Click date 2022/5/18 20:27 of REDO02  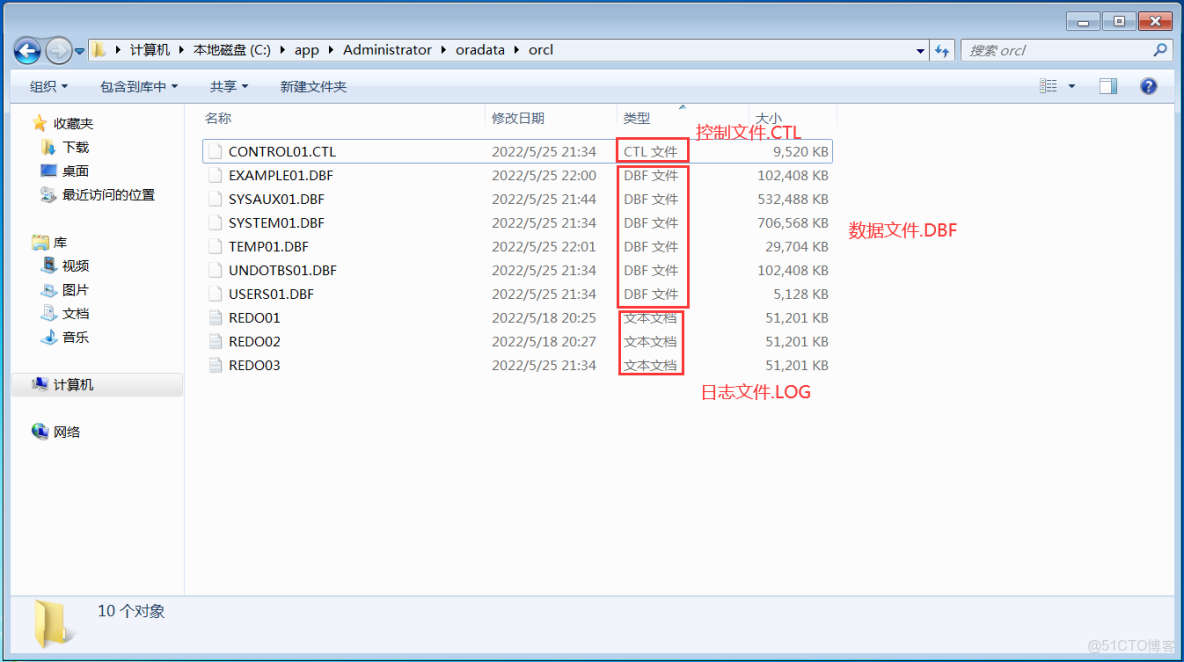544,342
